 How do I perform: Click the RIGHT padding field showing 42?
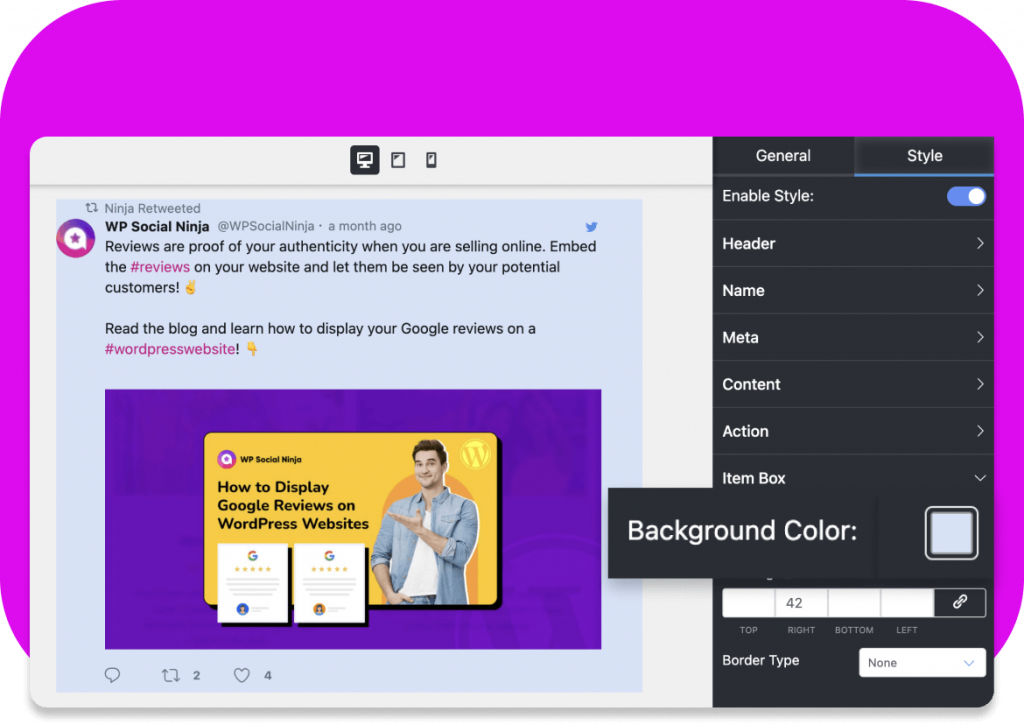(801, 603)
